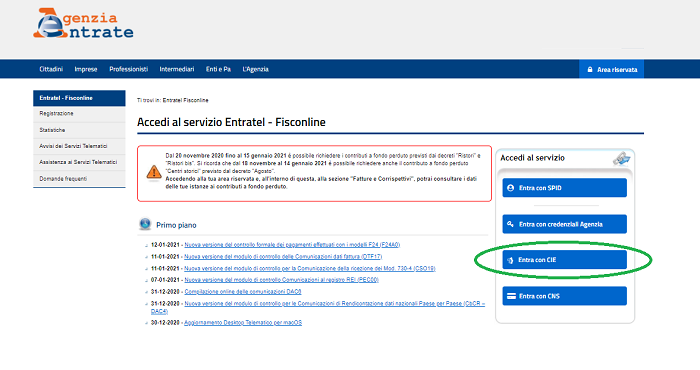
Task: Open the Mod. 730-4 (CSO19) link
Action: click(310, 268)
